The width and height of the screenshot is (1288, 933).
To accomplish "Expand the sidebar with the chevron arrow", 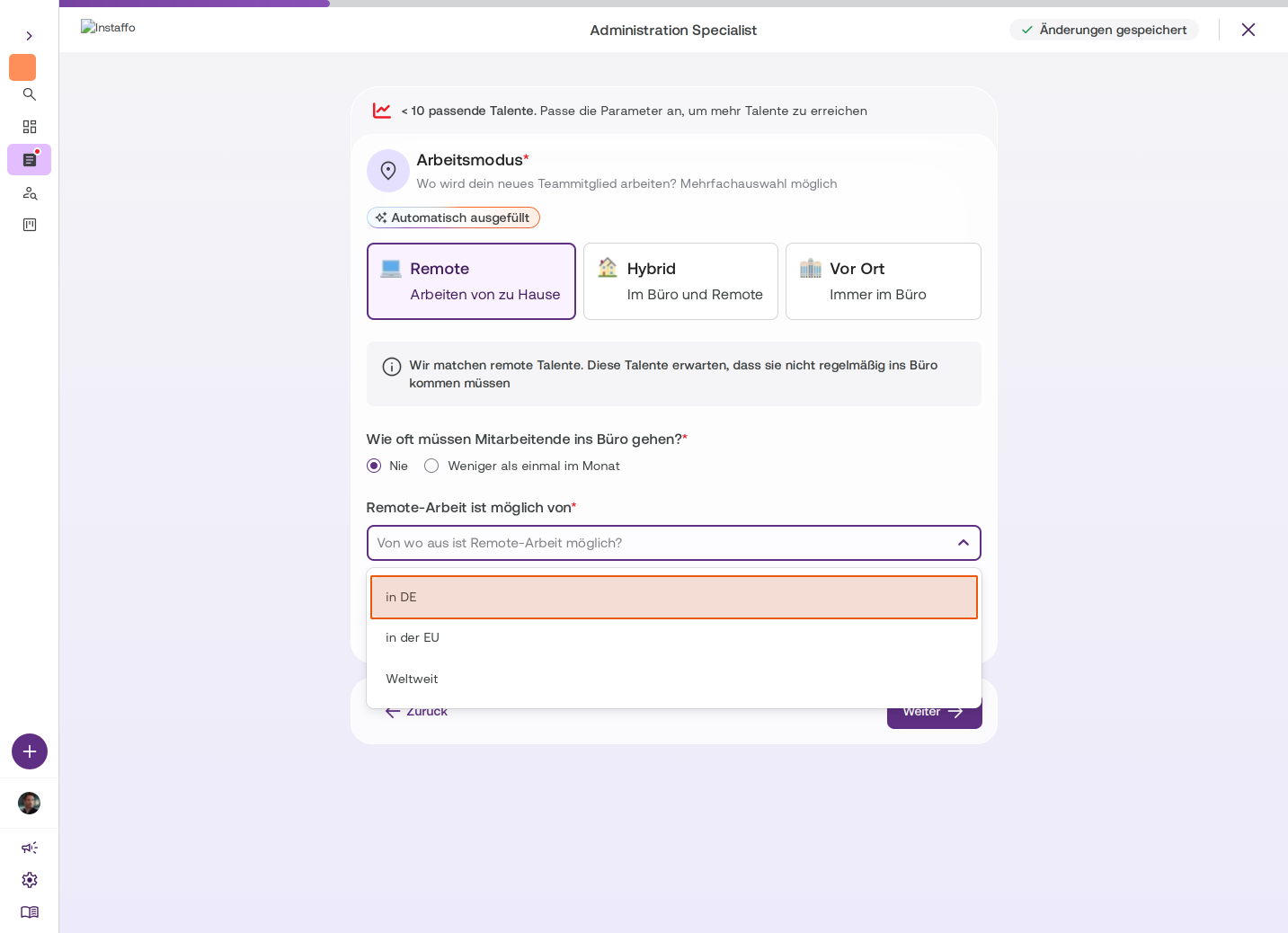I will tap(29, 36).
